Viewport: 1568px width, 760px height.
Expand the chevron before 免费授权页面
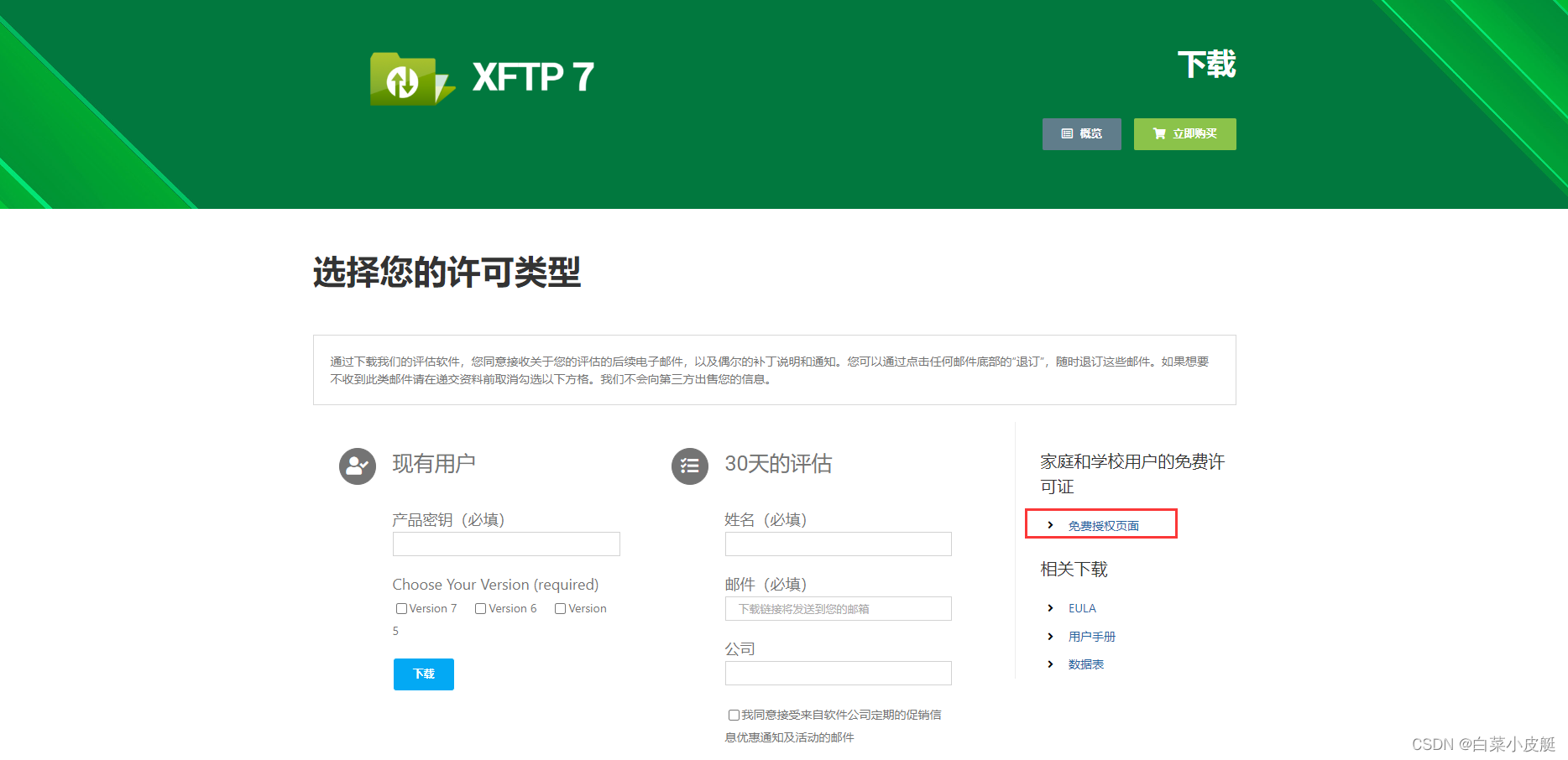(1049, 524)
